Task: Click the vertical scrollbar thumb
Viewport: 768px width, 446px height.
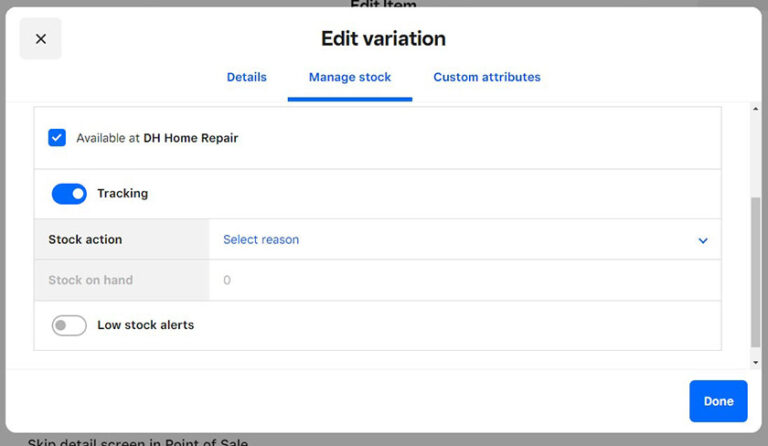Action: [x=755, y=270]
